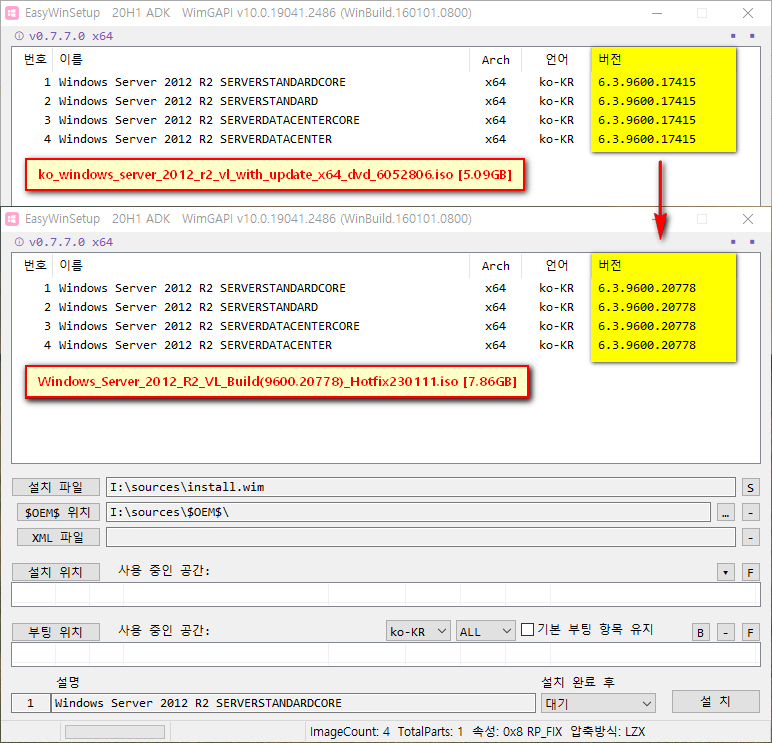
Task: Click the install.wim path input field
Action: pos(420,487)
